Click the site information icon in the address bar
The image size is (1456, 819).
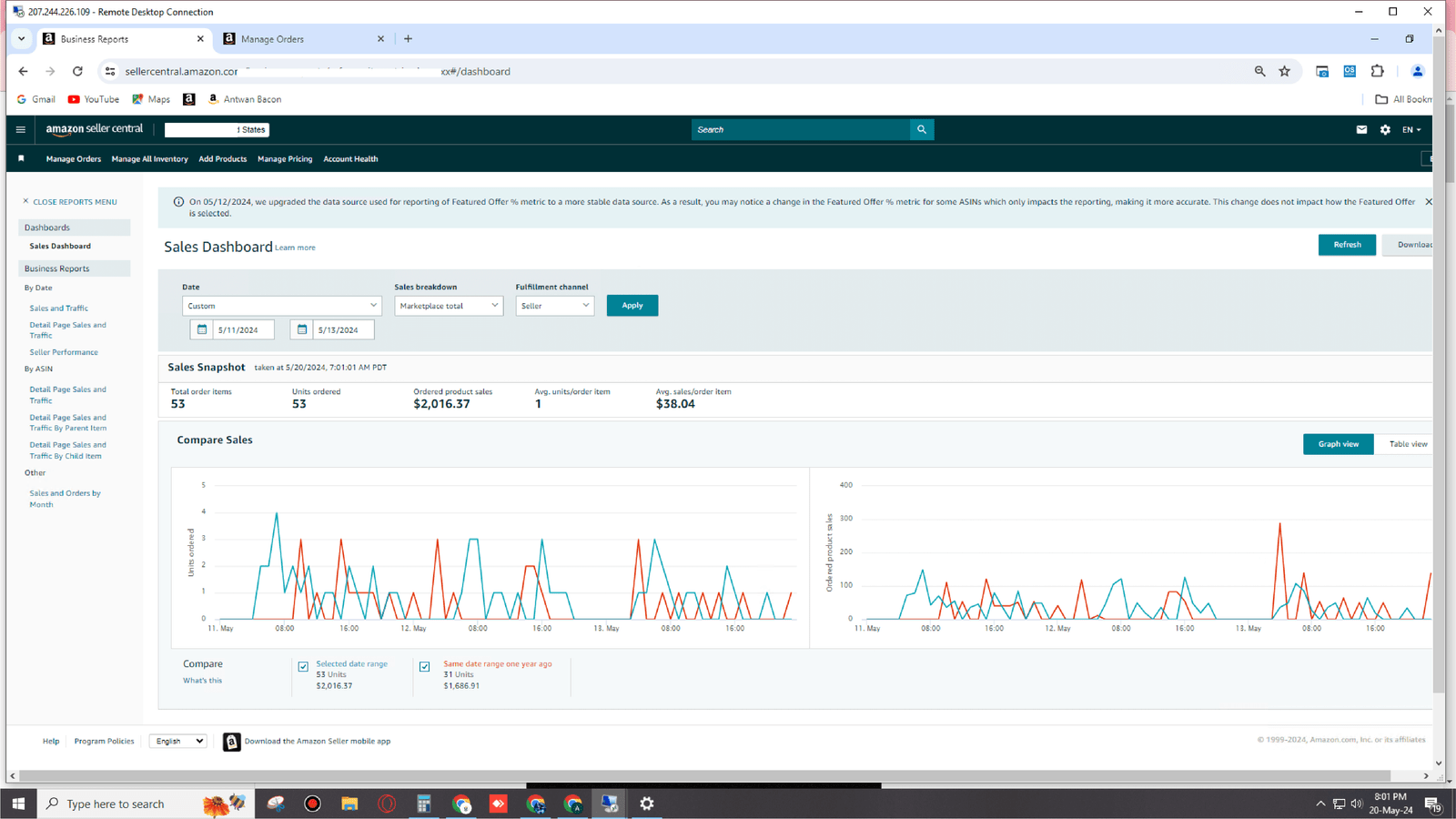[x=109, y=71]
